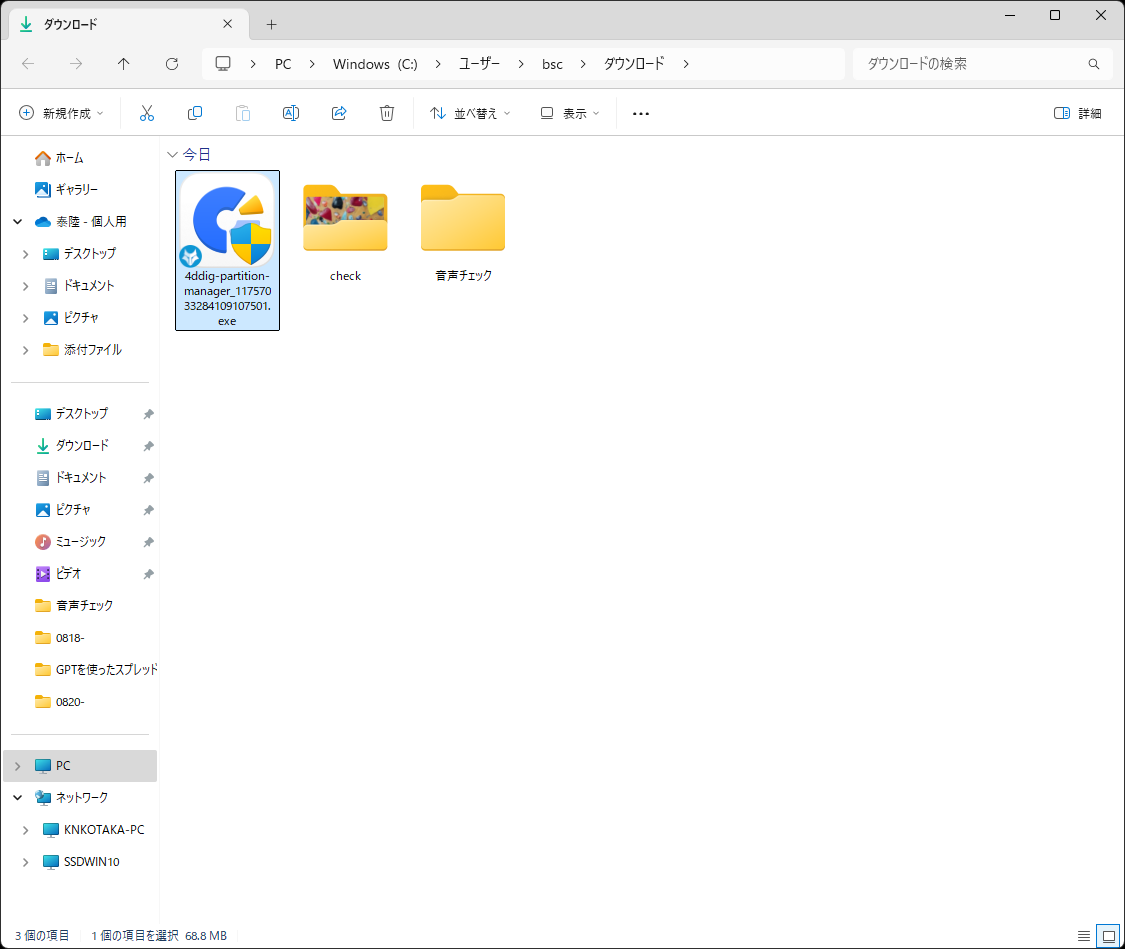Switch to details list view icon

click(x=1083, y=935)
